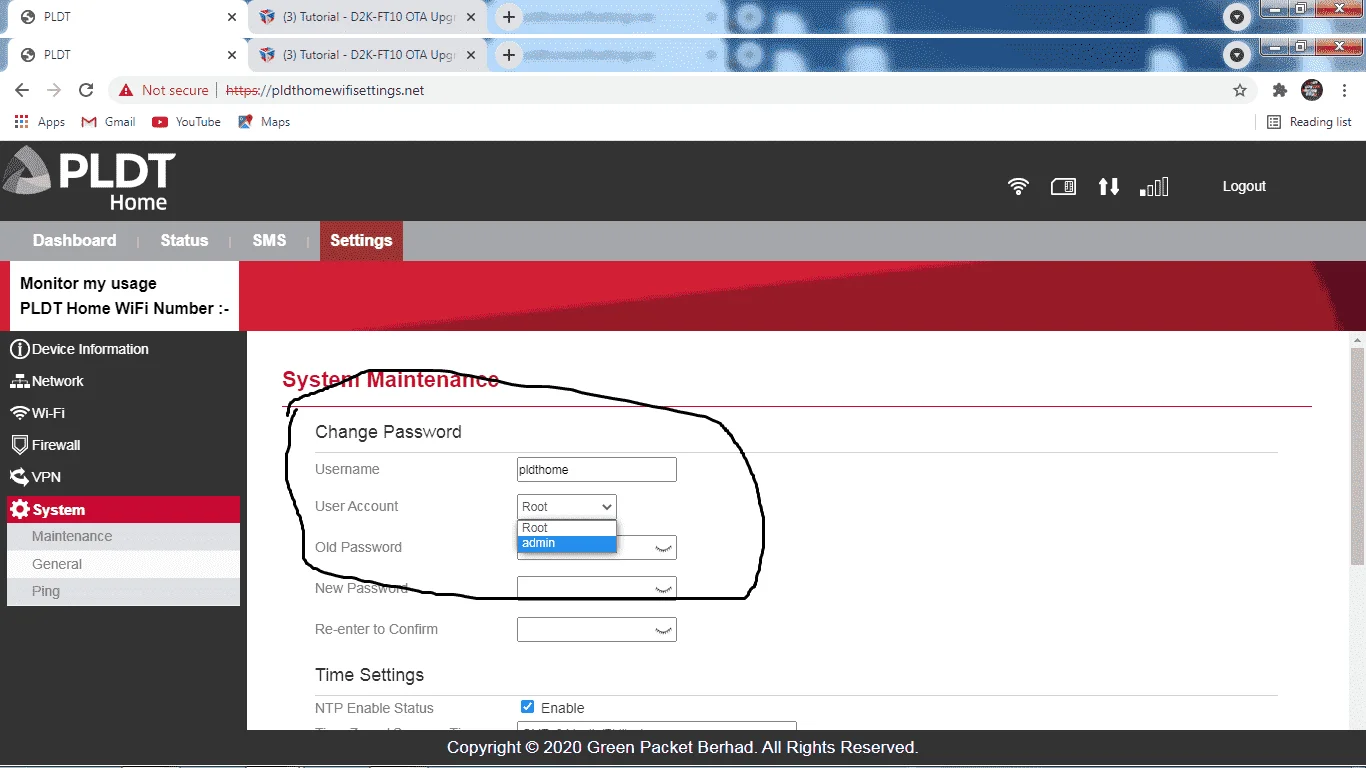
Task: Open the Network sidebar section
Action: click(47, 381)
